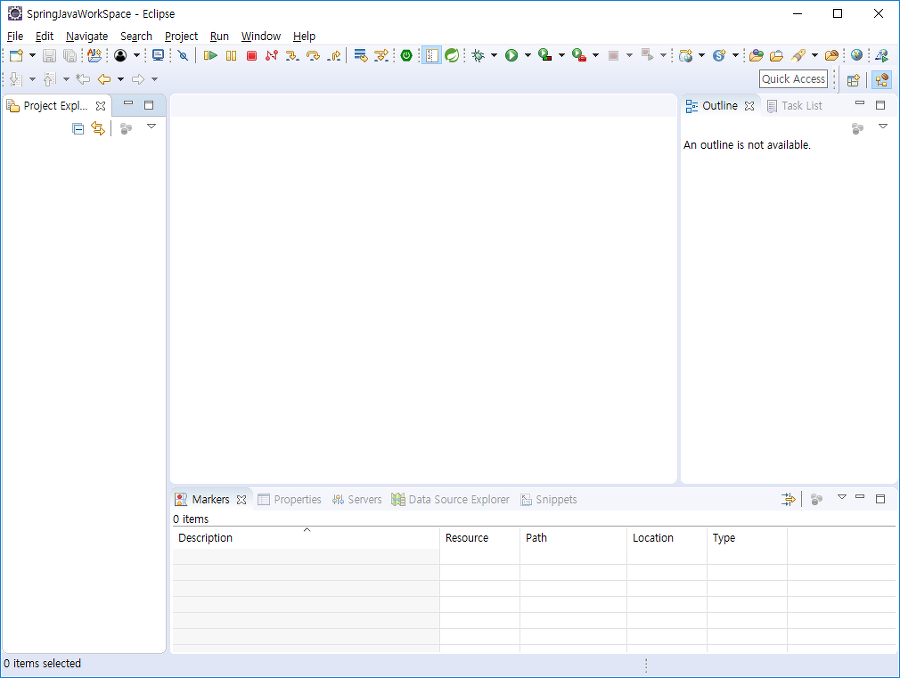Viewport: 900px width, 678px height.
Task: Open the Outline view menu triangle
Action: [883, 126]
